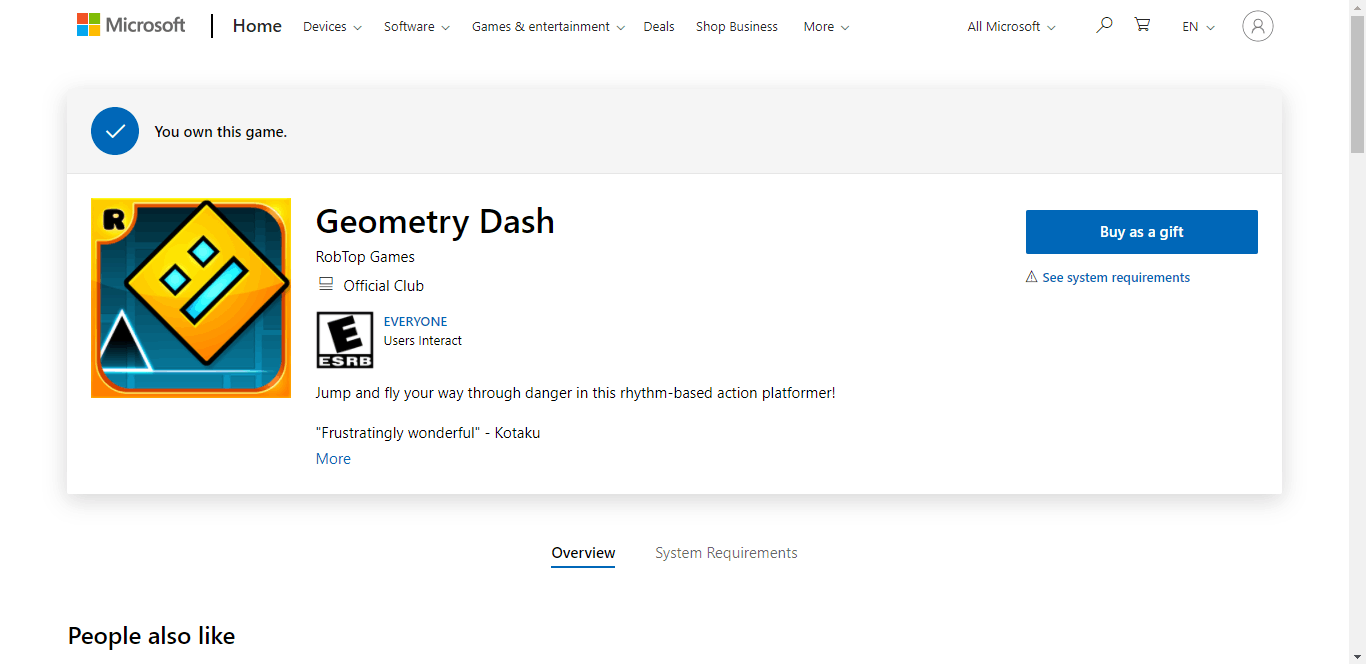The image size is (1366, 664).
Task: Open the shopping cart icon
Action: click(x=1142, y=25)
